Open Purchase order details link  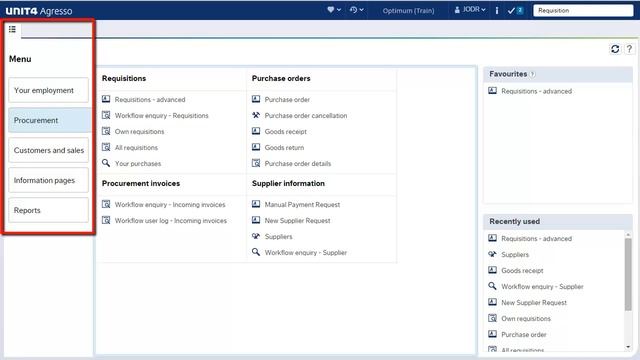298,163
